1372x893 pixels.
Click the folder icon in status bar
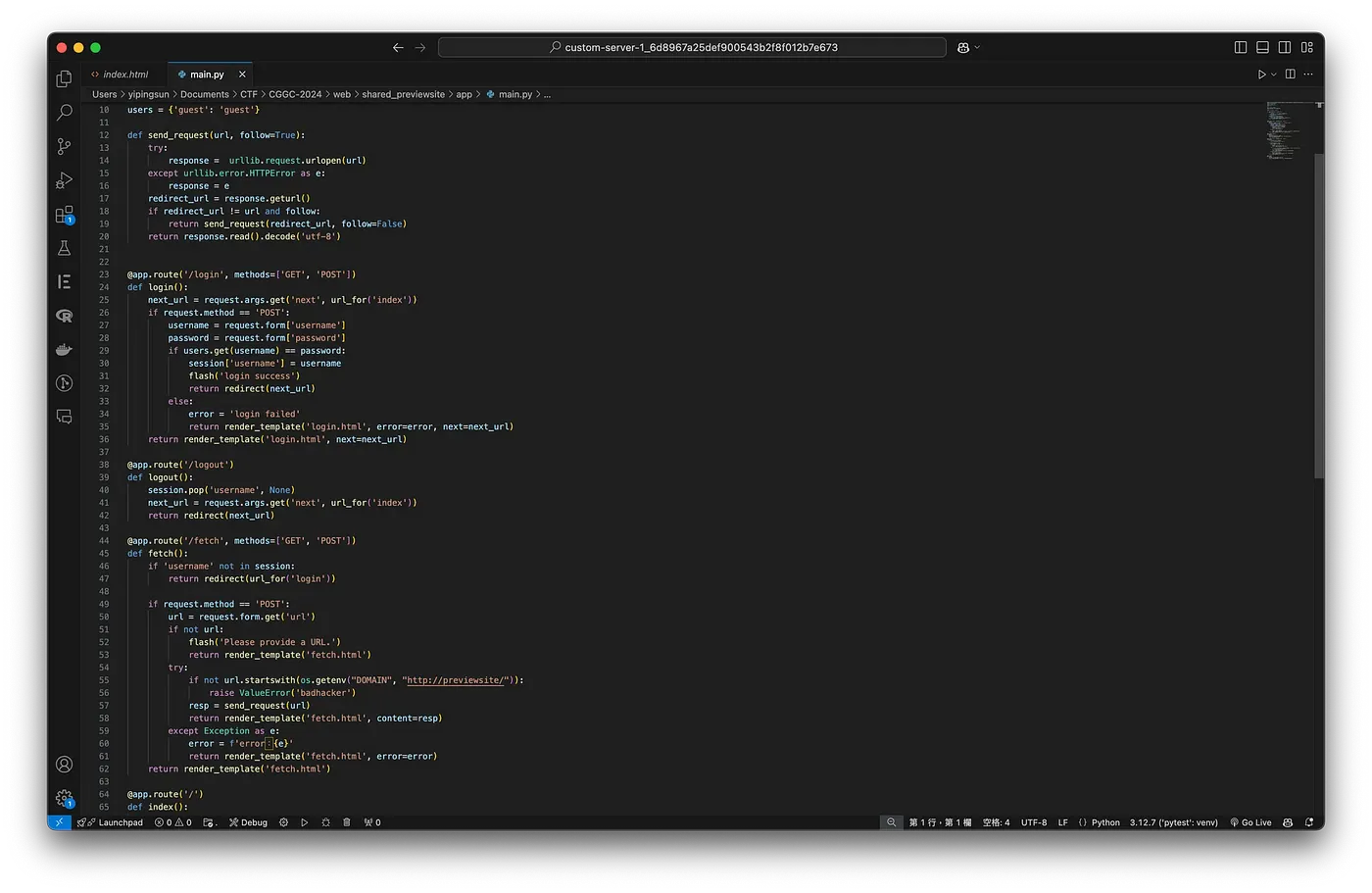(210, 822)
